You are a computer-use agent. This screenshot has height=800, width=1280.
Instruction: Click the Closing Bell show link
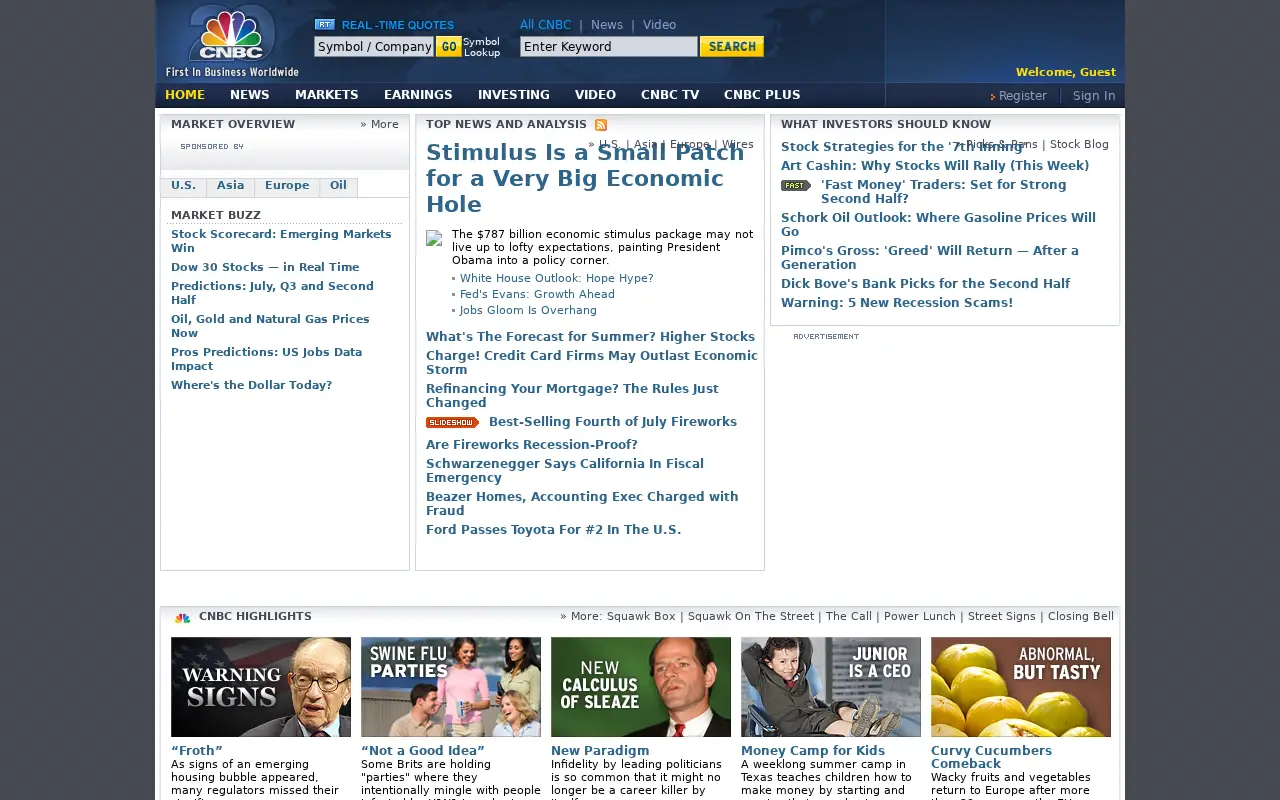[x=1081, y=617]
